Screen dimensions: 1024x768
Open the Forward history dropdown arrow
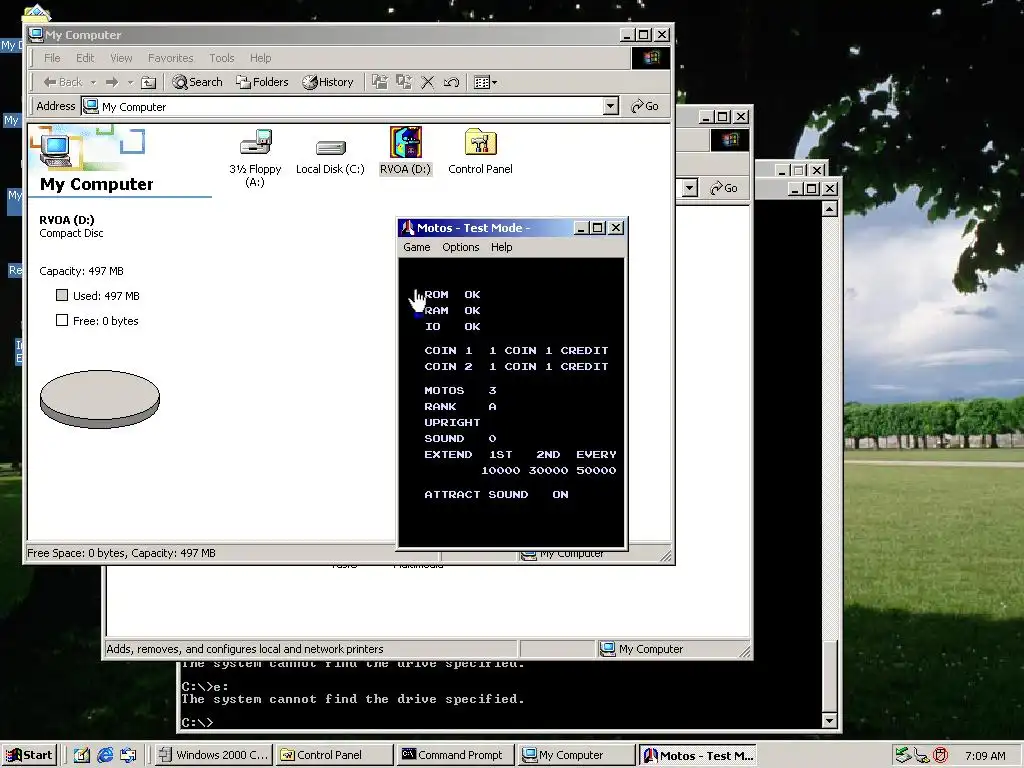click(130, 82)
